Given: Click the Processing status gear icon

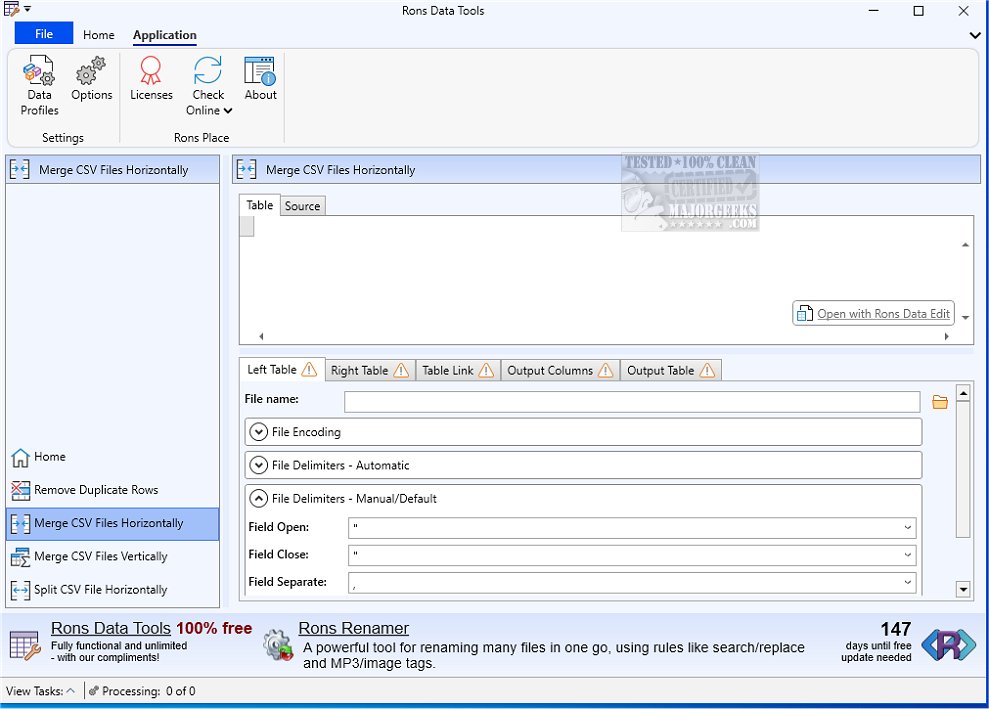Looking at the screenshot, I should pos(93,691).
